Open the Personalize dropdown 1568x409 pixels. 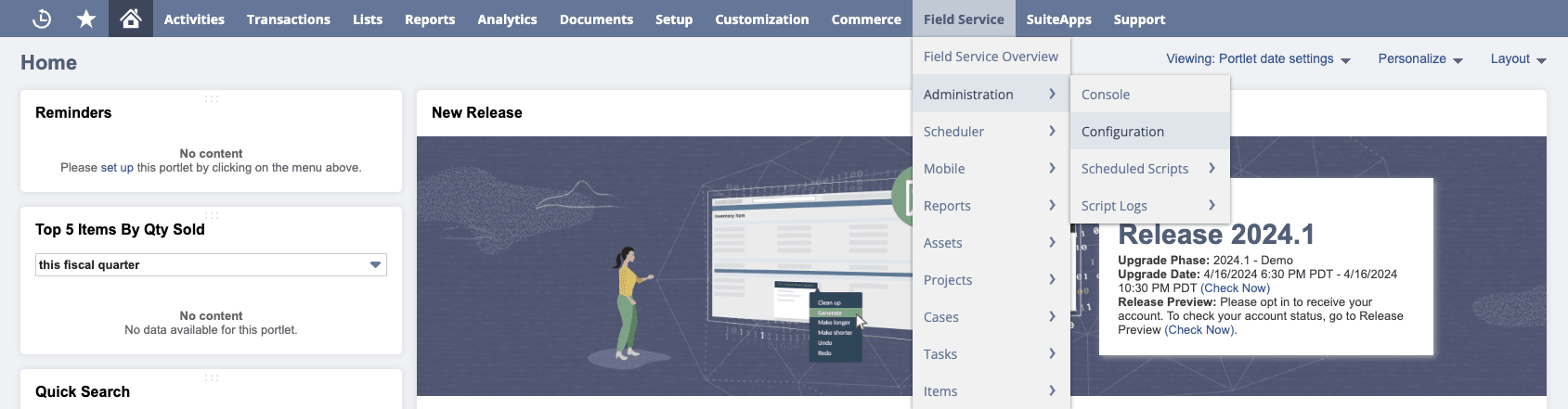[x=1420, y=58]
